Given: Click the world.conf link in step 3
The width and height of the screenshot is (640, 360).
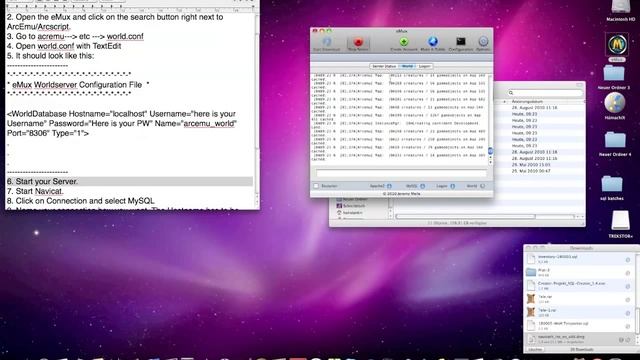Looking at the screenshot, I should coord(125,36).
